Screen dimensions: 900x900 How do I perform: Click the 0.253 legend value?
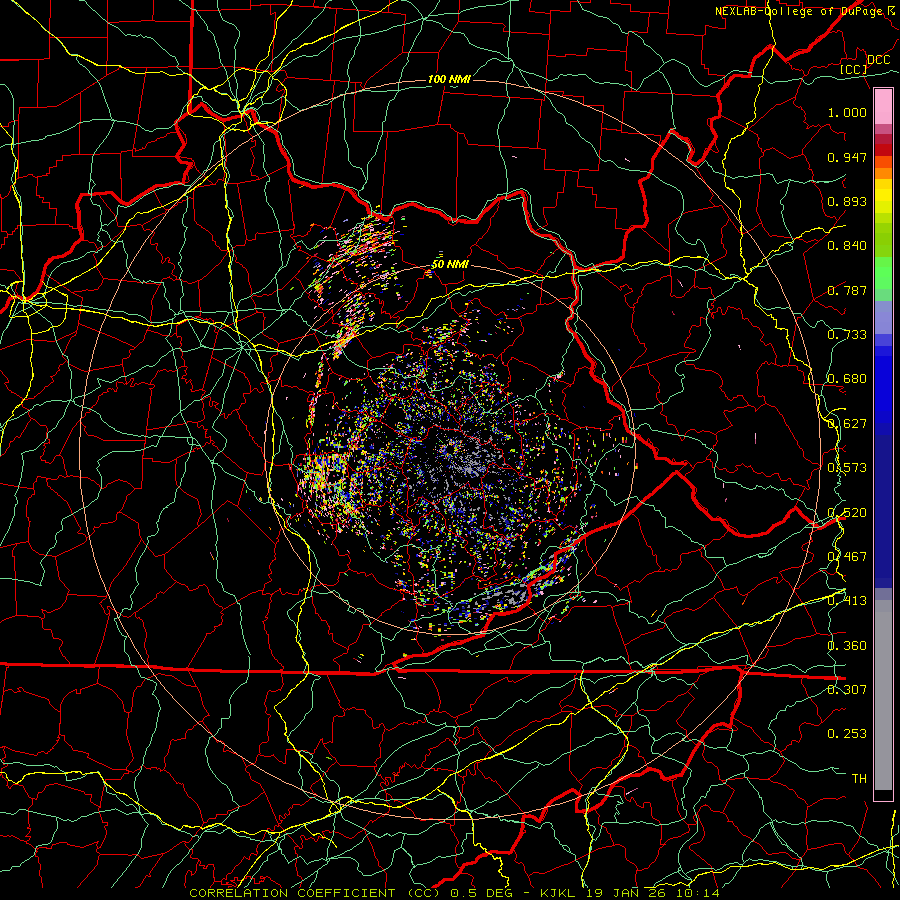pyautogui.click(x=847, y=734)
